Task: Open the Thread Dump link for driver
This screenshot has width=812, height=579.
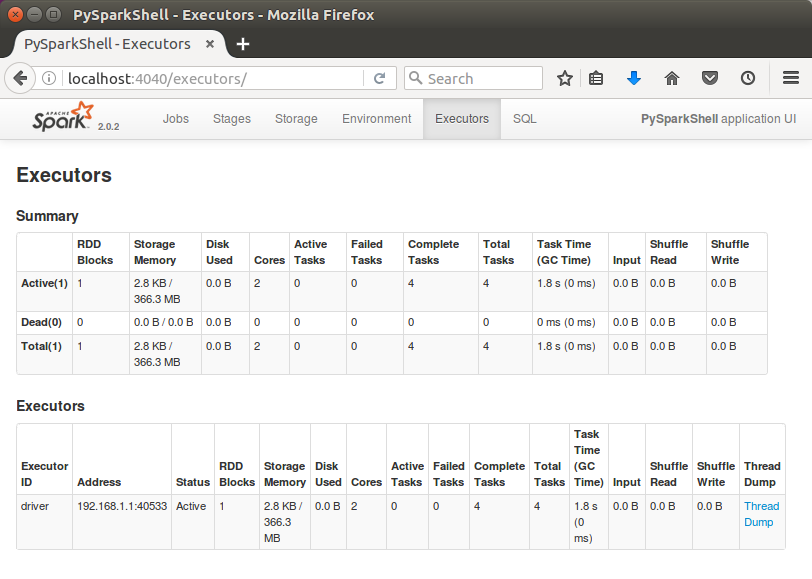Action: coord(761,514)
